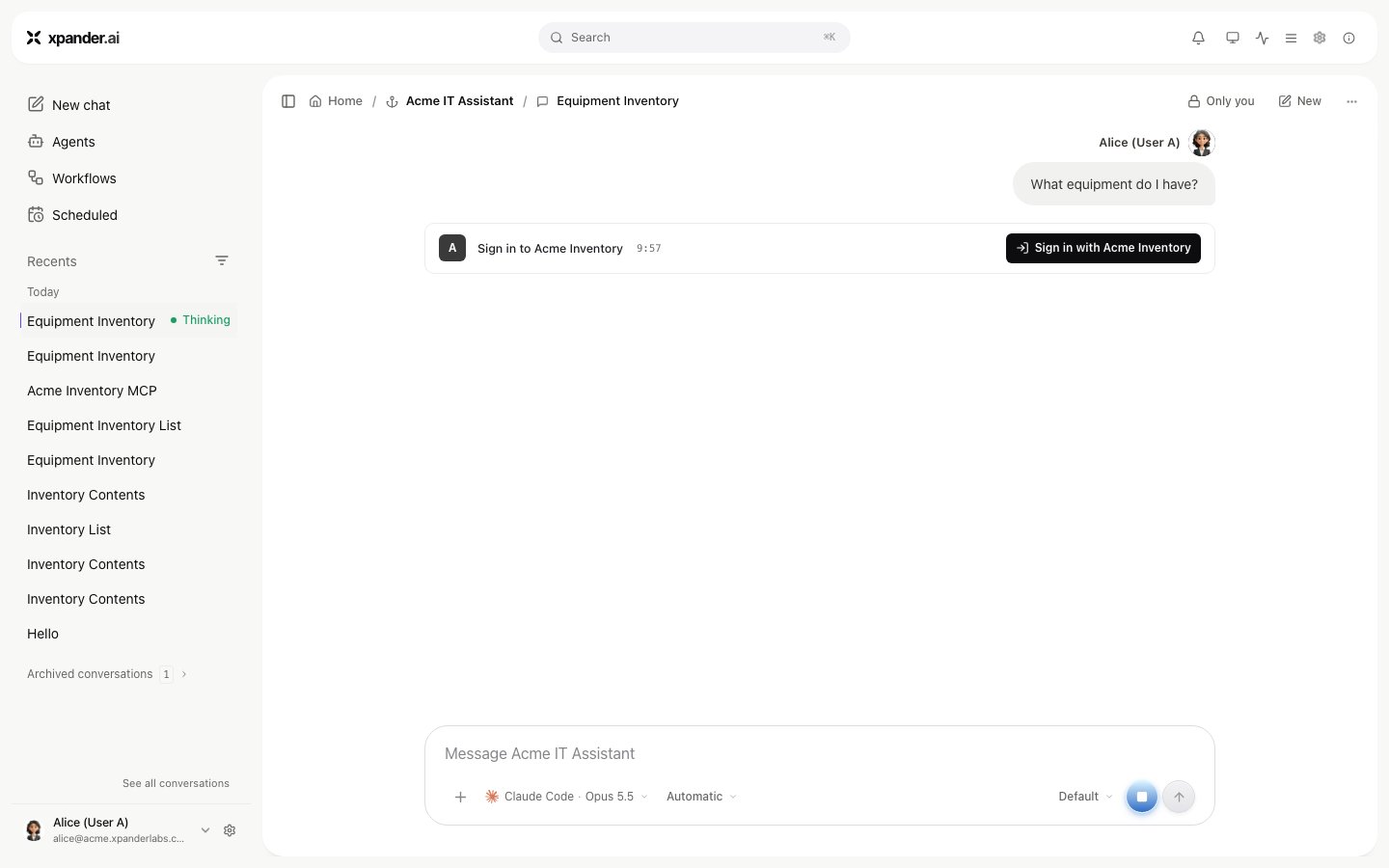Click the plus attachment icon

(461, 797)
